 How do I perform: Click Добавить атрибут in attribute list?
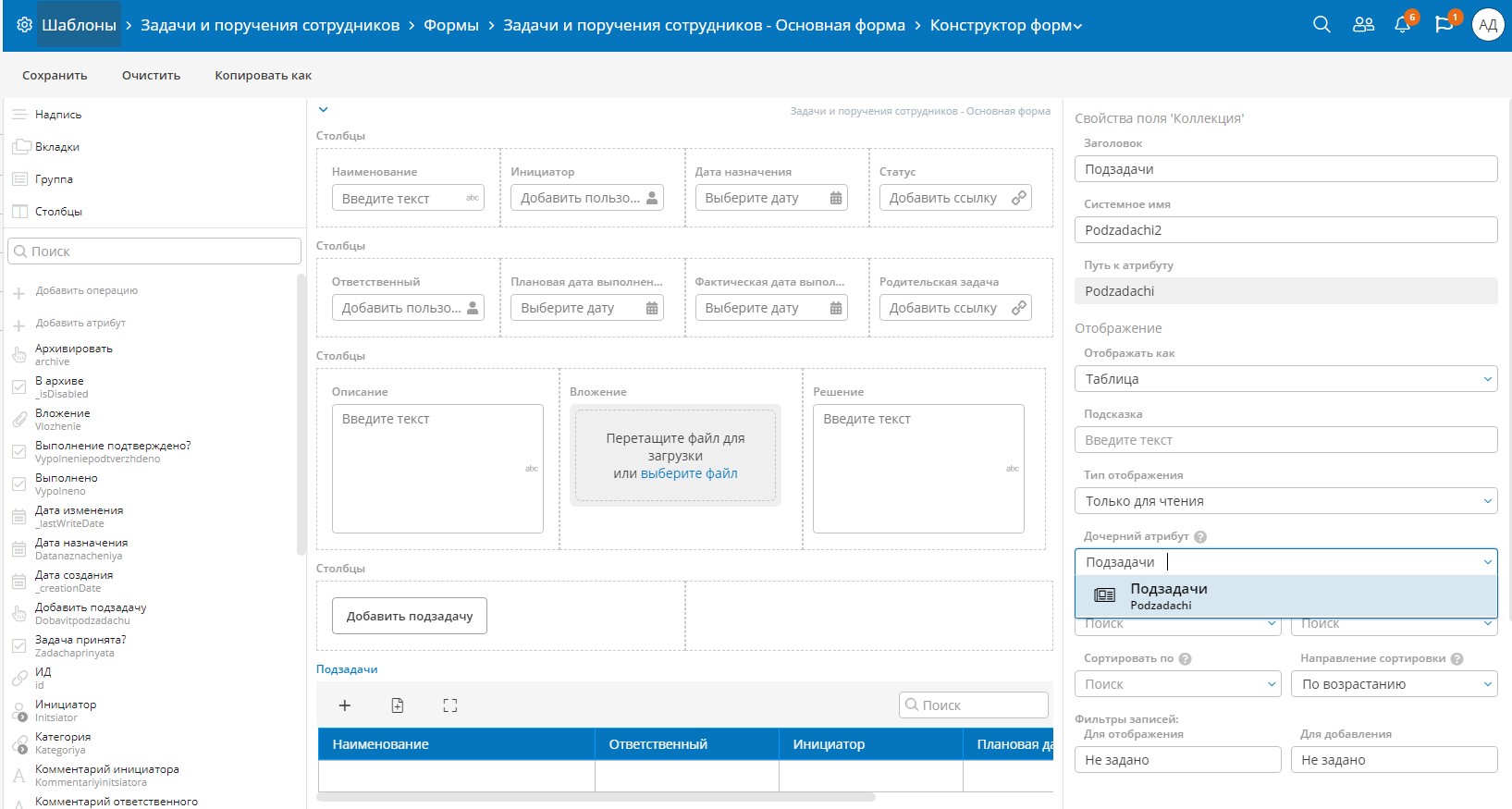[x=80, y=323]
